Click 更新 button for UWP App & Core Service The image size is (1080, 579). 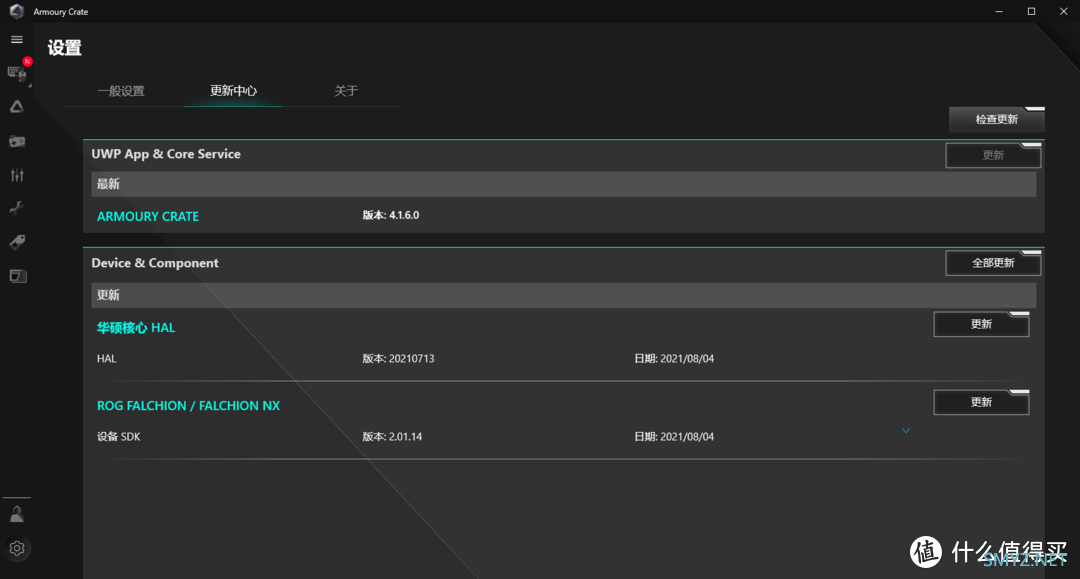(993, 156)
